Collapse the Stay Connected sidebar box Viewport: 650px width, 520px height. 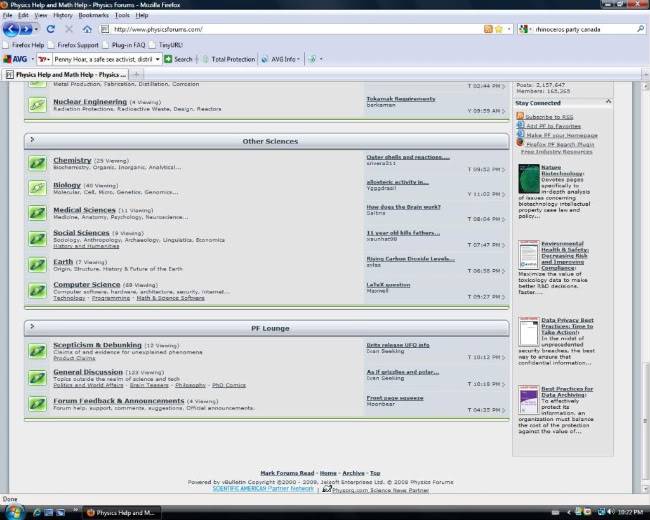click(608, 102)
